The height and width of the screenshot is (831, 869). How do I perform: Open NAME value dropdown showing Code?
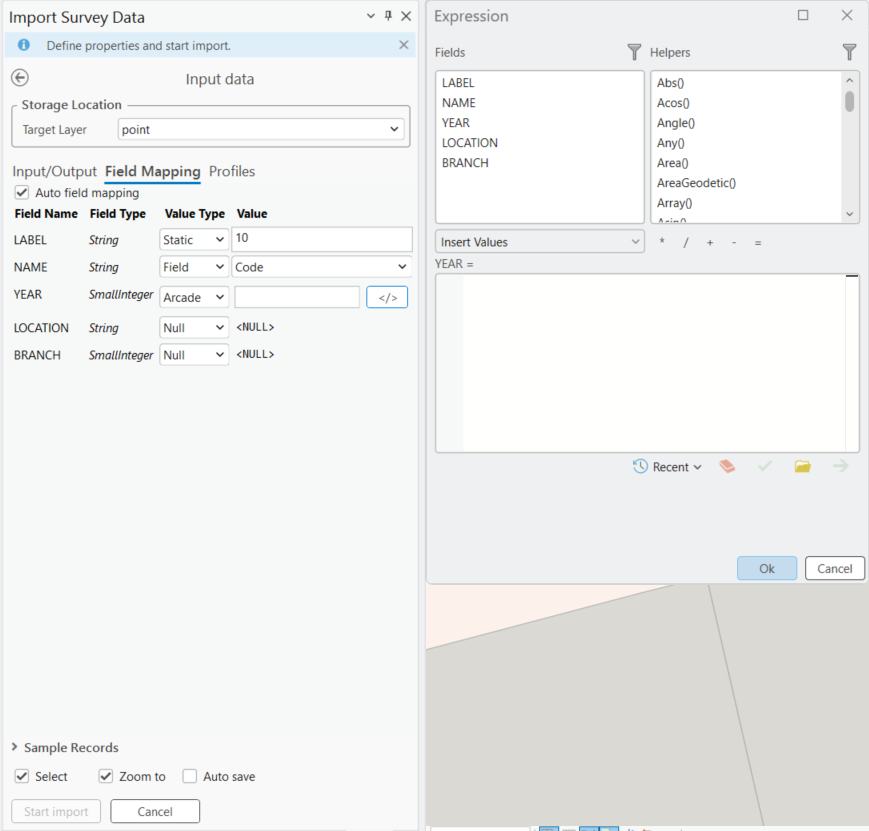[321, 267]
